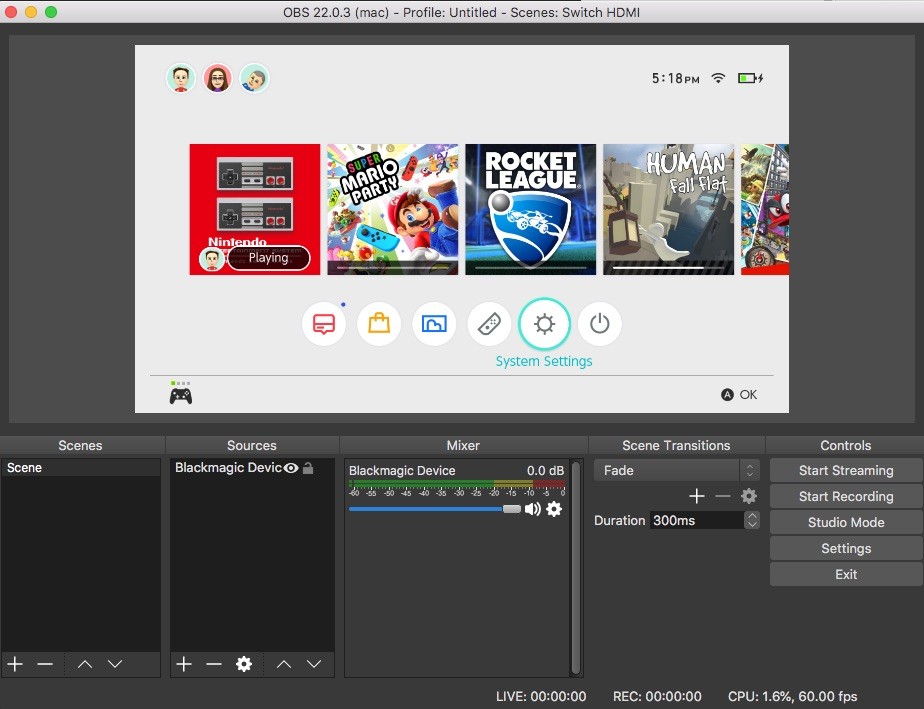Select the Scene item in Scenes list
This screenshot has height=709, width=924.
point(81,468)
